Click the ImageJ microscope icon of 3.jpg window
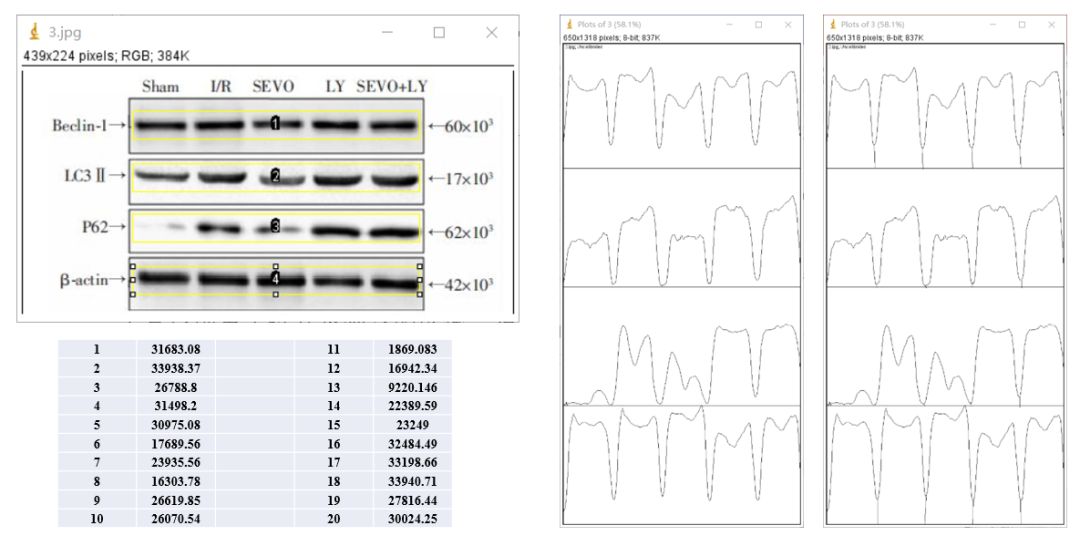This screenshot has width=1080, height=546. 34,32
